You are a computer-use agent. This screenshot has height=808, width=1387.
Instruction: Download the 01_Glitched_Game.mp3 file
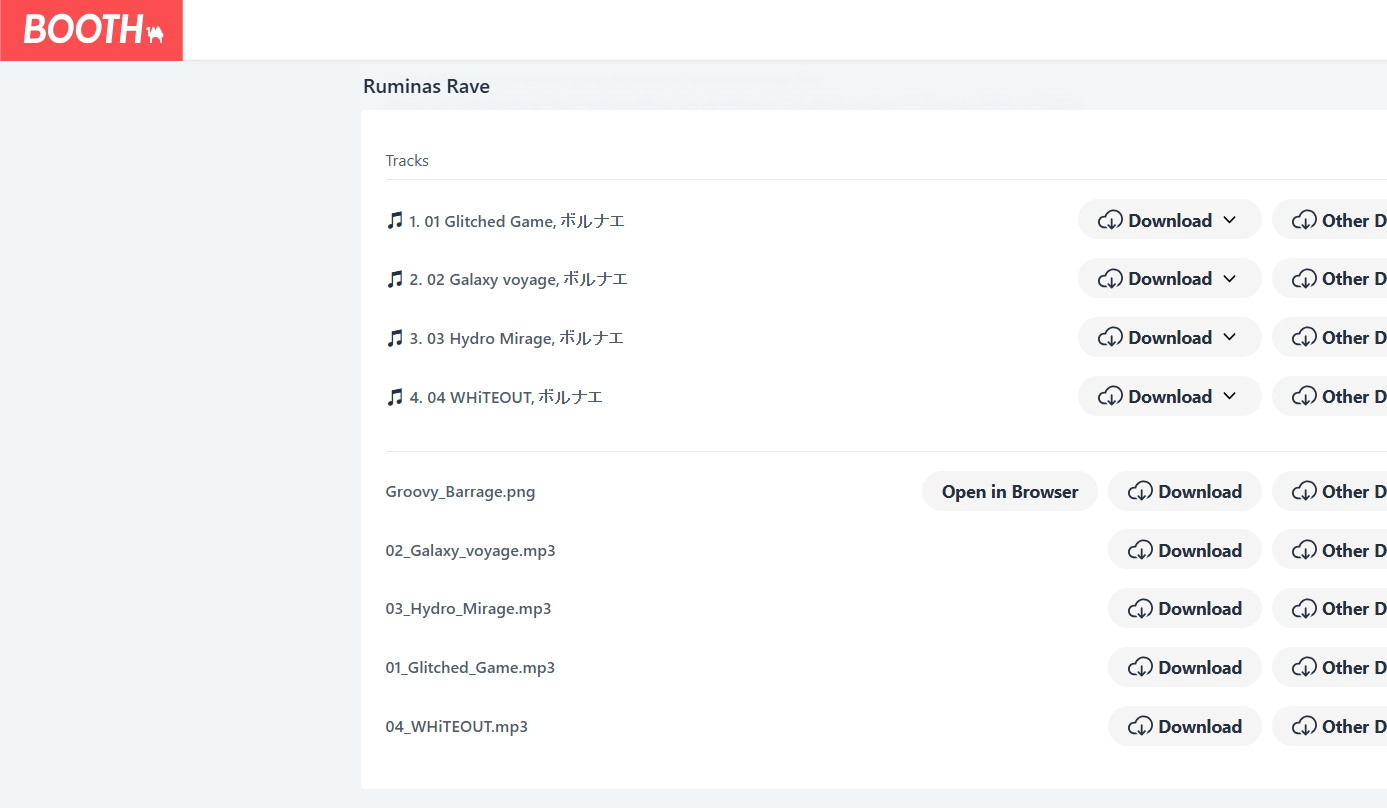1185,668
